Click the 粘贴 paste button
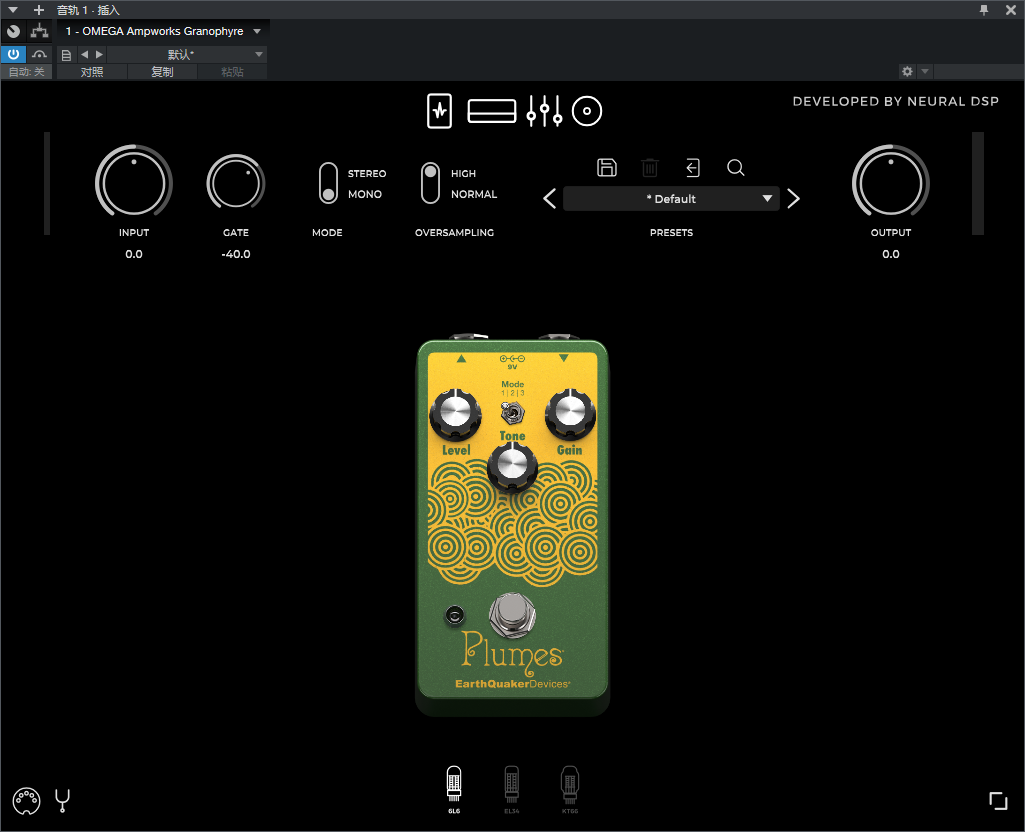Image resolution: width=1025 pixels, height=832 pixels. click(232, 72)
